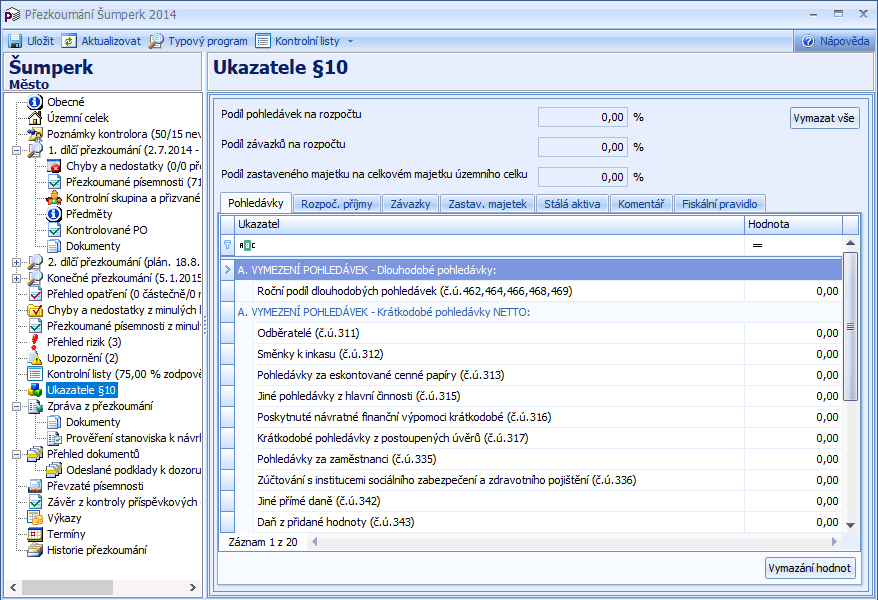Collapse the 1. dílčí přezkoumání node
This screenshot has height=600, width=878.
(16, 150)
